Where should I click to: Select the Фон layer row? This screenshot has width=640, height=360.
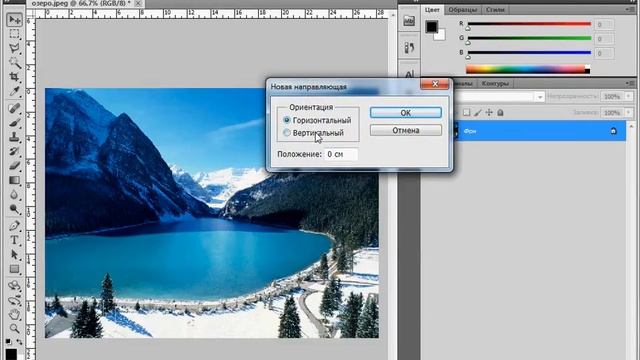(539, 131)
